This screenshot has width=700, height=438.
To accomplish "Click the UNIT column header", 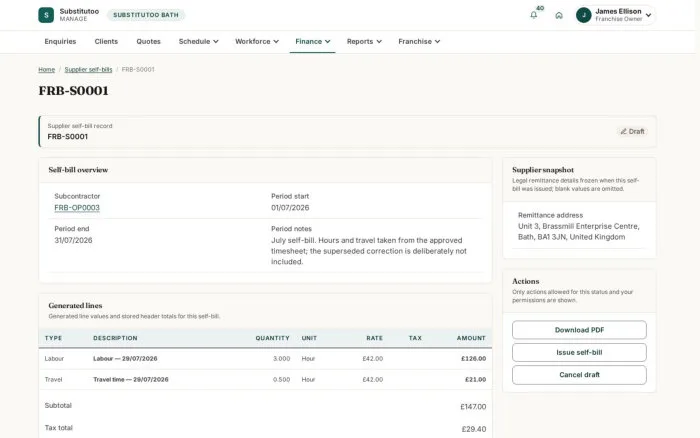I will pos(309,338).
